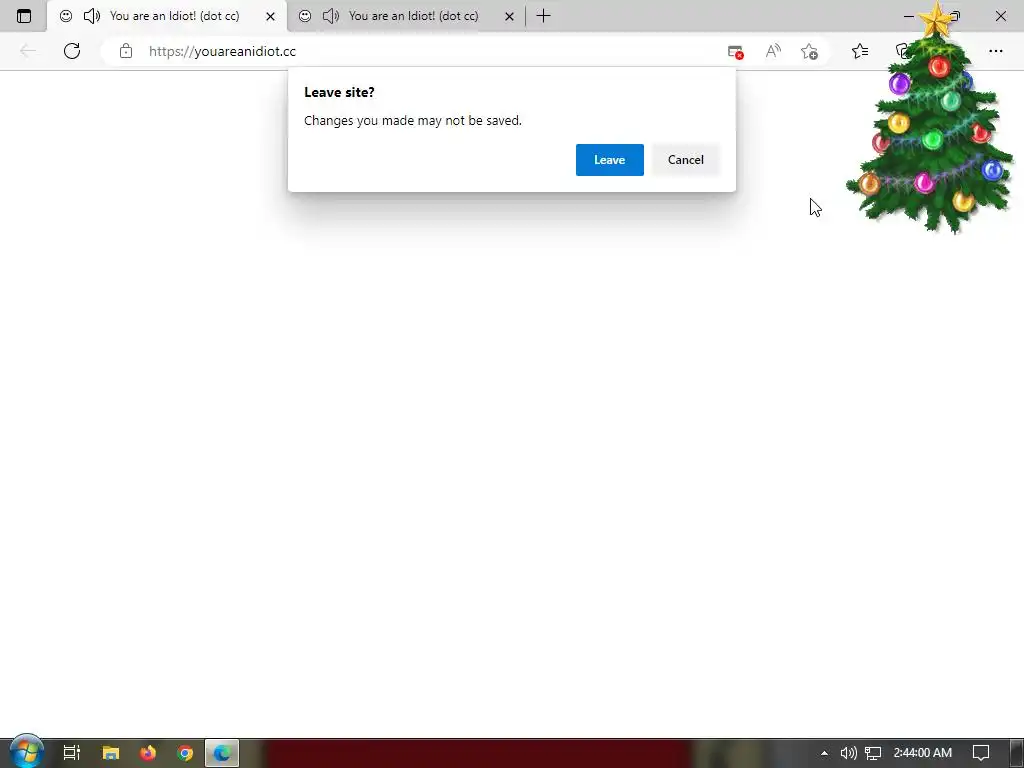Mute audio on the second tab speaker icon

click(331, 16)
